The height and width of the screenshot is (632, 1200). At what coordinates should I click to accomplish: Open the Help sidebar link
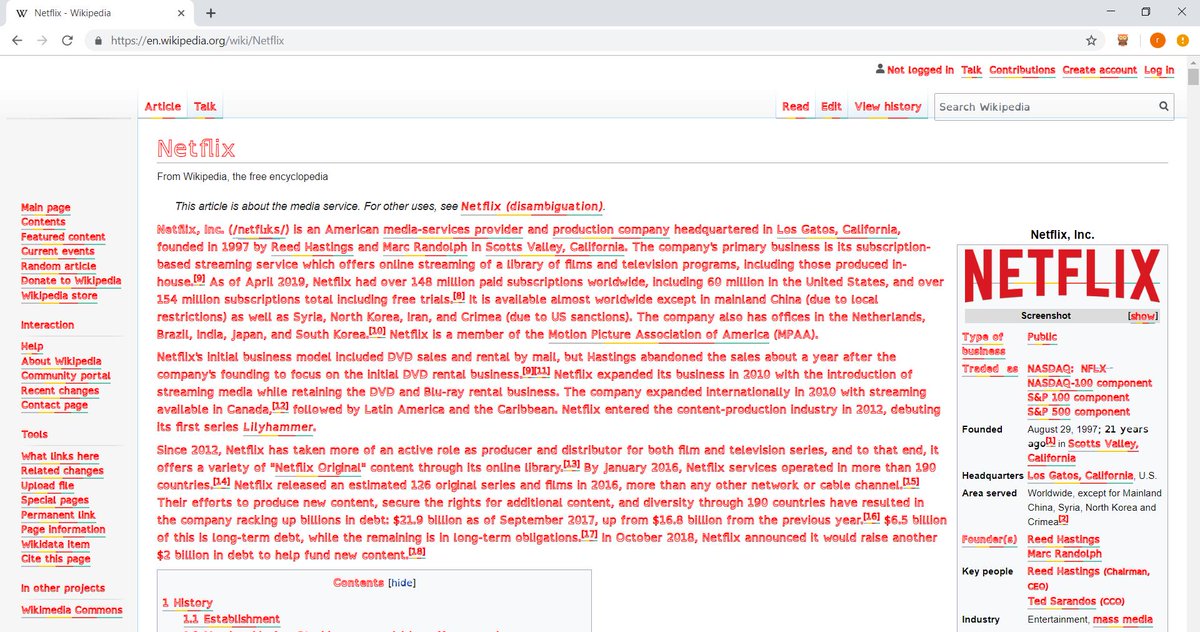point(32,347)
